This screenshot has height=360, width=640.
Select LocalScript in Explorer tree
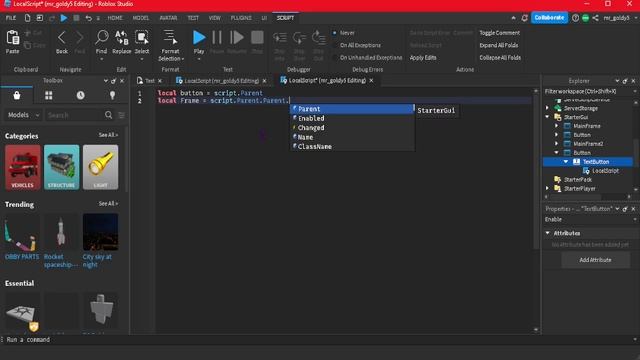click(605, 171)
